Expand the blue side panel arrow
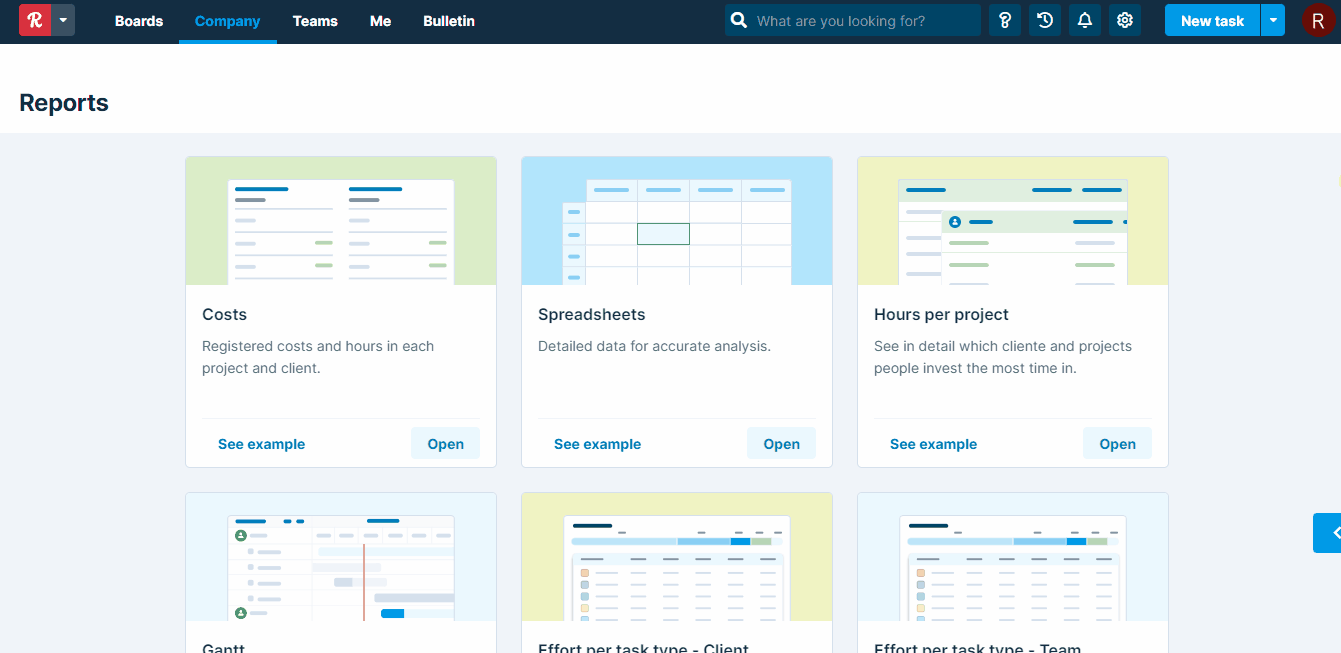 click(1329, 533)
